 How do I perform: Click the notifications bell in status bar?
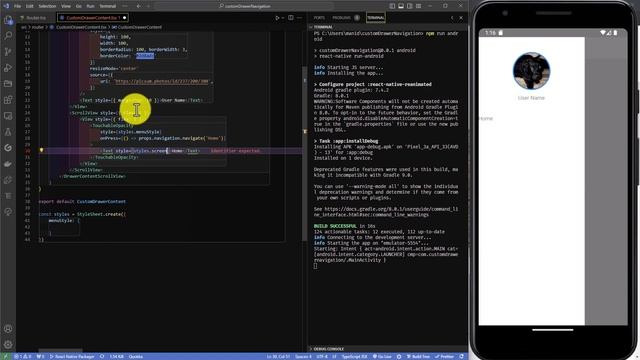pyautogui.click(x=462, y=357)
